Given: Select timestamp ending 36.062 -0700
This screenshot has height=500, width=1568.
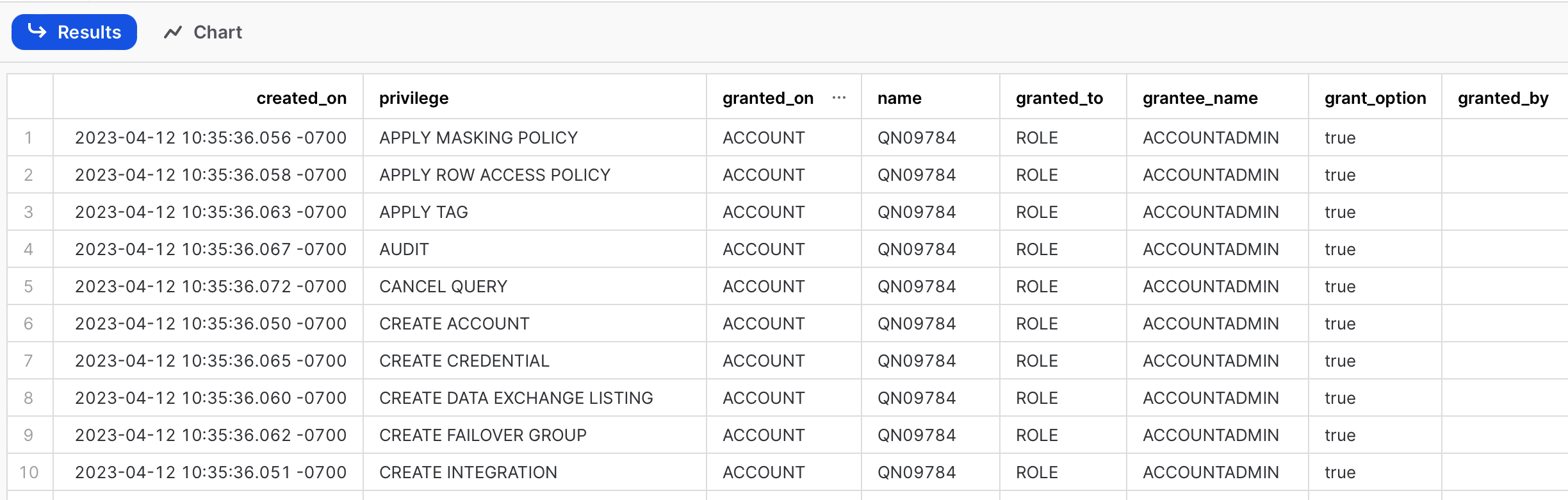Looking at the screenshot, I should click(211, 435).
